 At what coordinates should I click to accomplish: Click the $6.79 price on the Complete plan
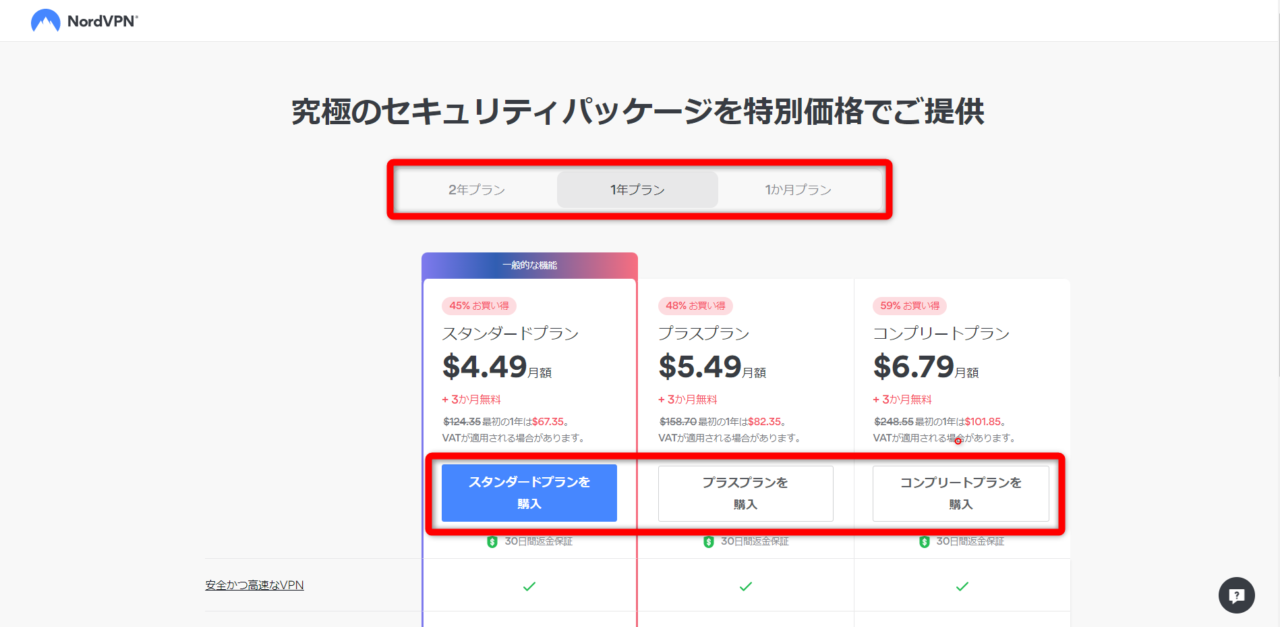pos(913,367)
